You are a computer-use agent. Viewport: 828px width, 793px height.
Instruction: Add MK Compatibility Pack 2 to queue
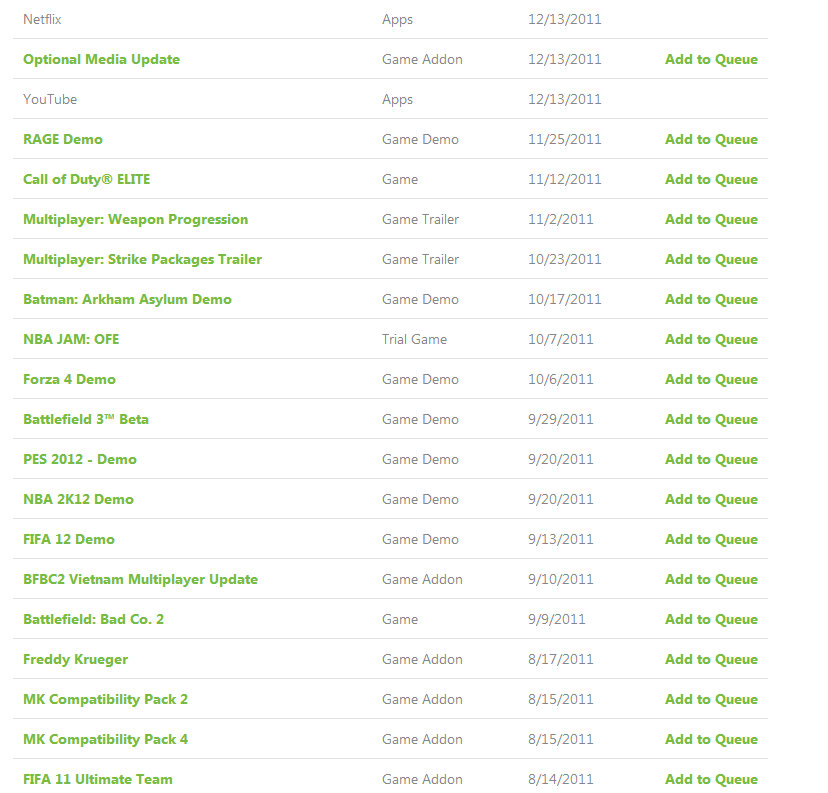[x=711, y=700]
